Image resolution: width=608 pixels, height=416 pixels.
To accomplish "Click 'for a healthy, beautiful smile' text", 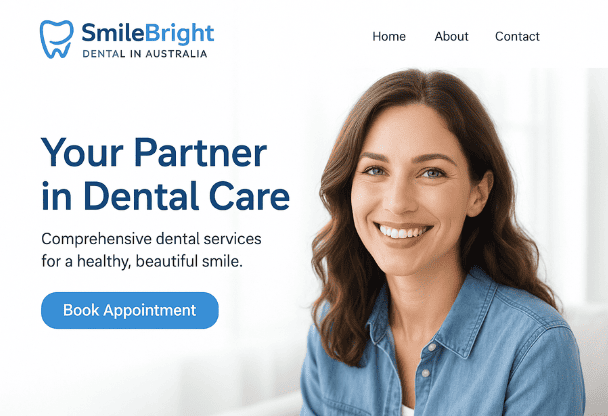I will tap(142, 261).
